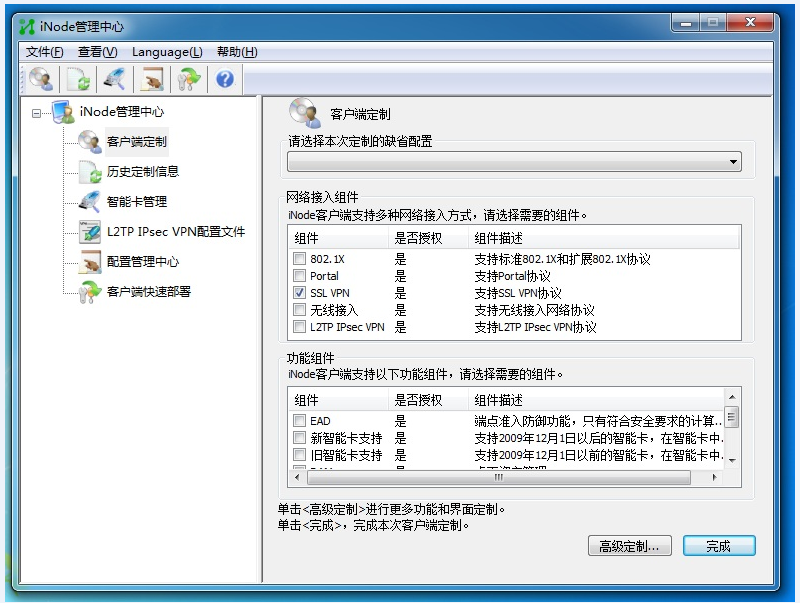
Task: Click the text 支持Portal协议
Action: (x=512, y=276)
